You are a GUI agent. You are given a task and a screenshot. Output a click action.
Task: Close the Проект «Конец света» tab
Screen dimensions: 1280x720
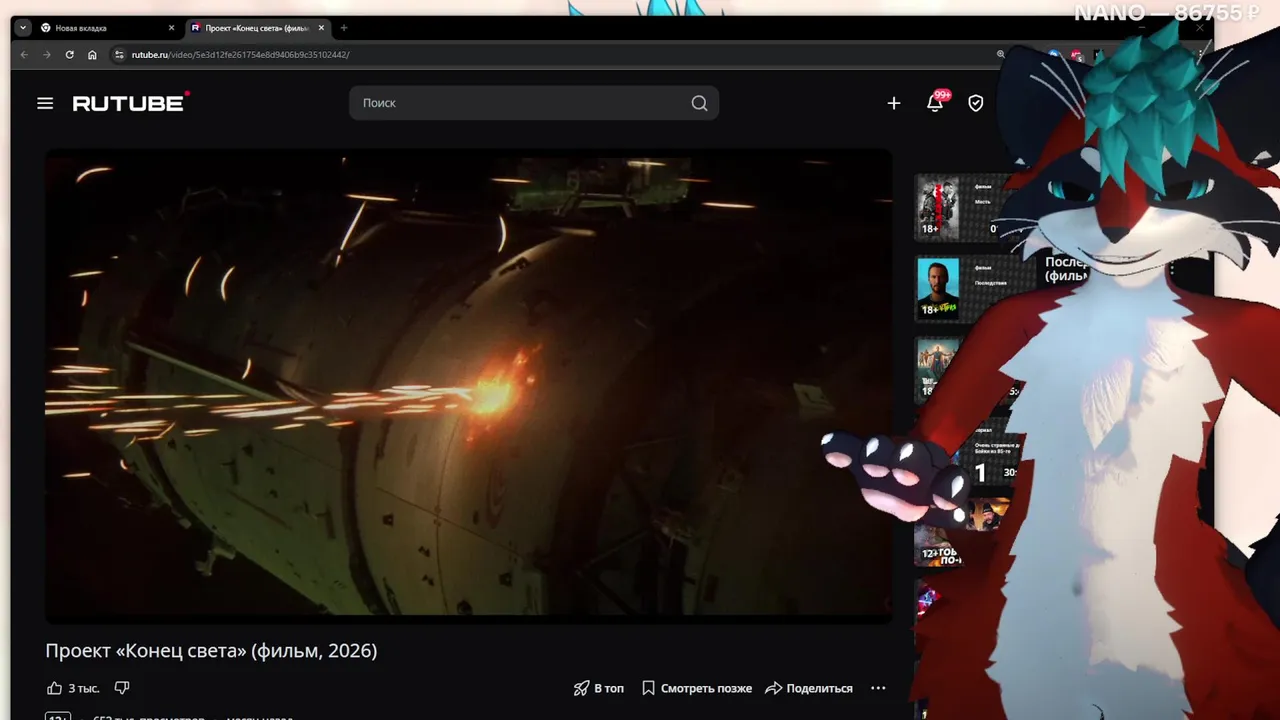(x=321, y=28)
